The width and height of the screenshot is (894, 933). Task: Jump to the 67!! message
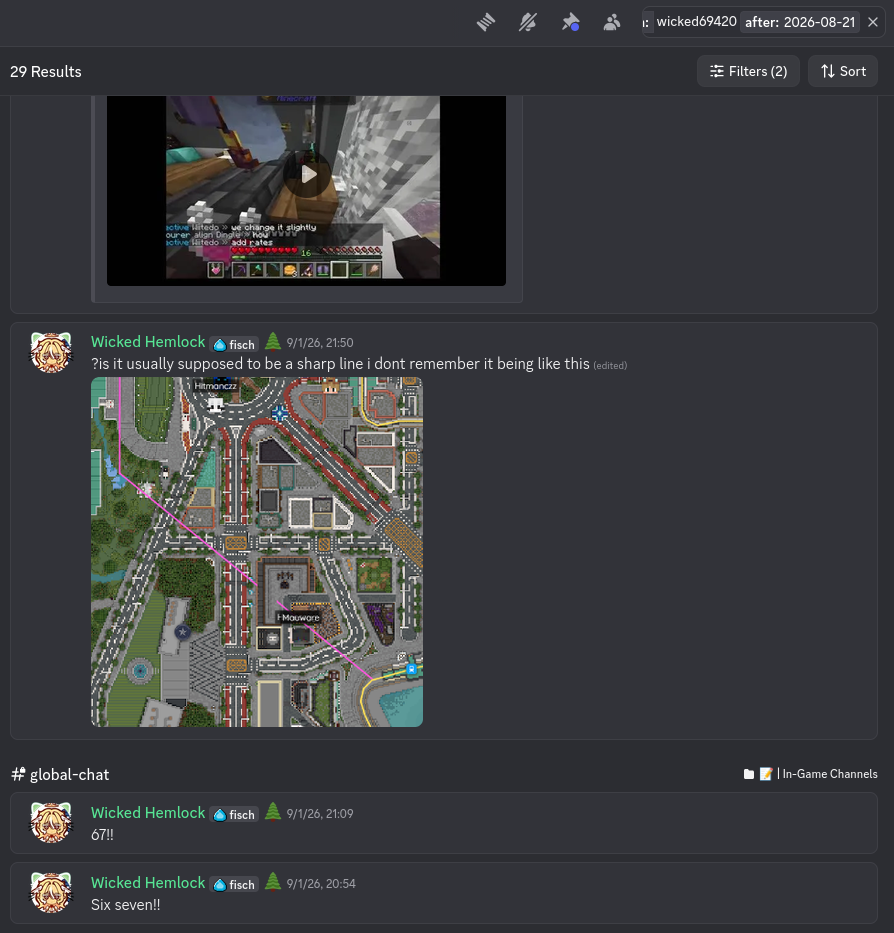point(102,835)
